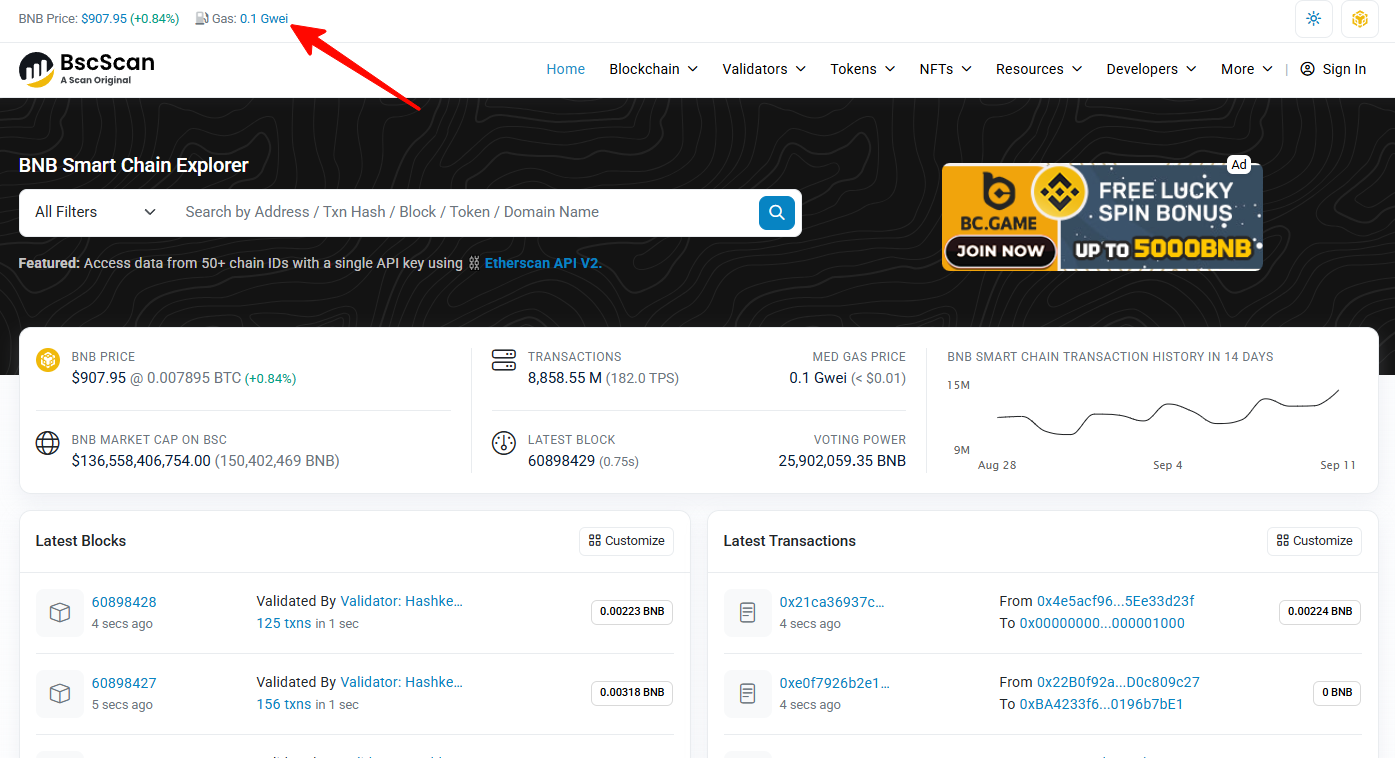Click block cube icon for 60898428
This screenshot has height=758, width=1395.
click(60, 613)
